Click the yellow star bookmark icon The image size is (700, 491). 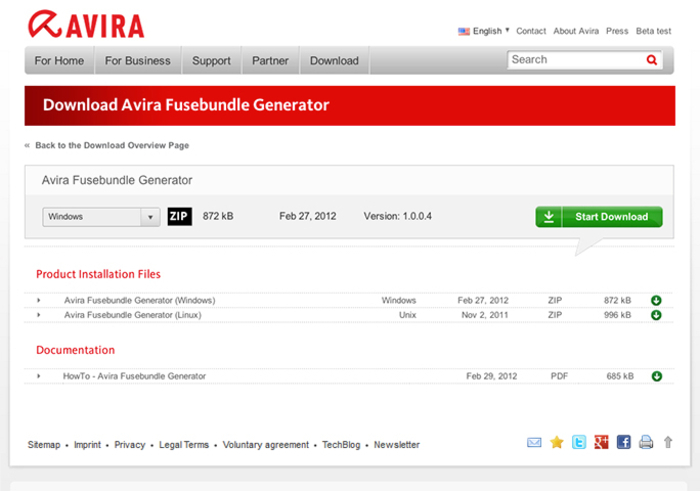coord(556,442)
